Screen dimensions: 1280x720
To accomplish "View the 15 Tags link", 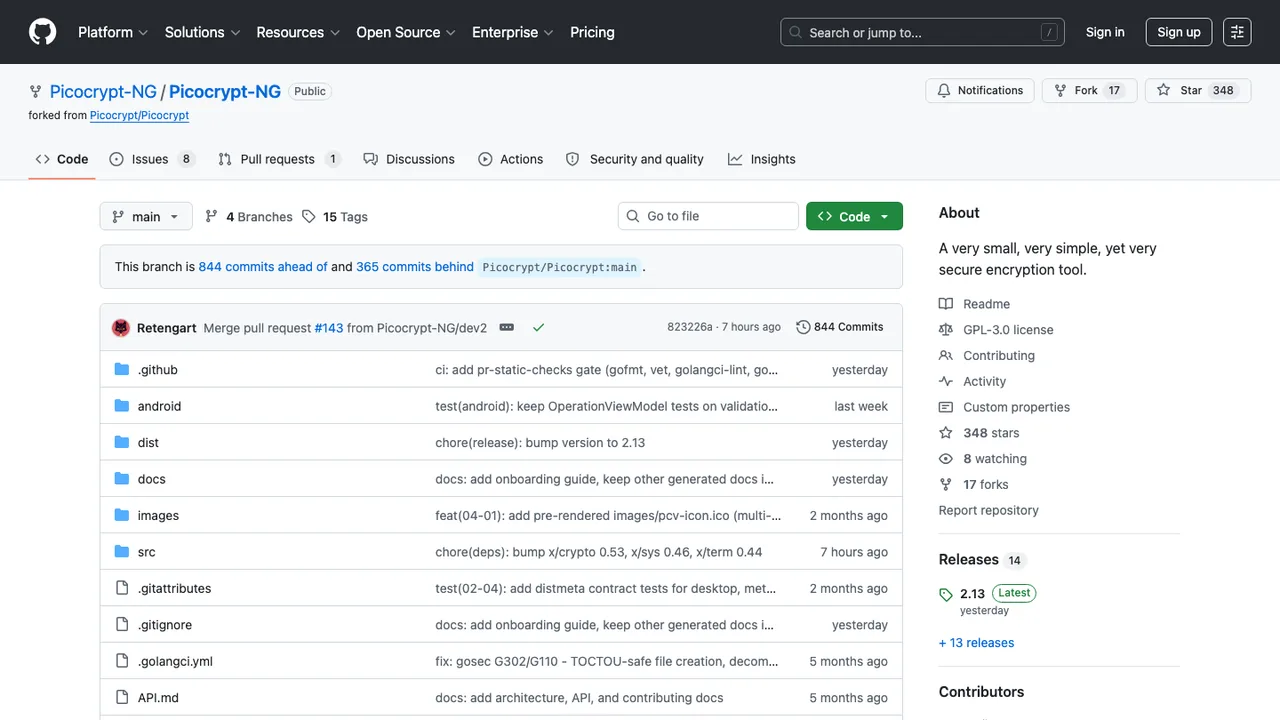I will (335, 216).
